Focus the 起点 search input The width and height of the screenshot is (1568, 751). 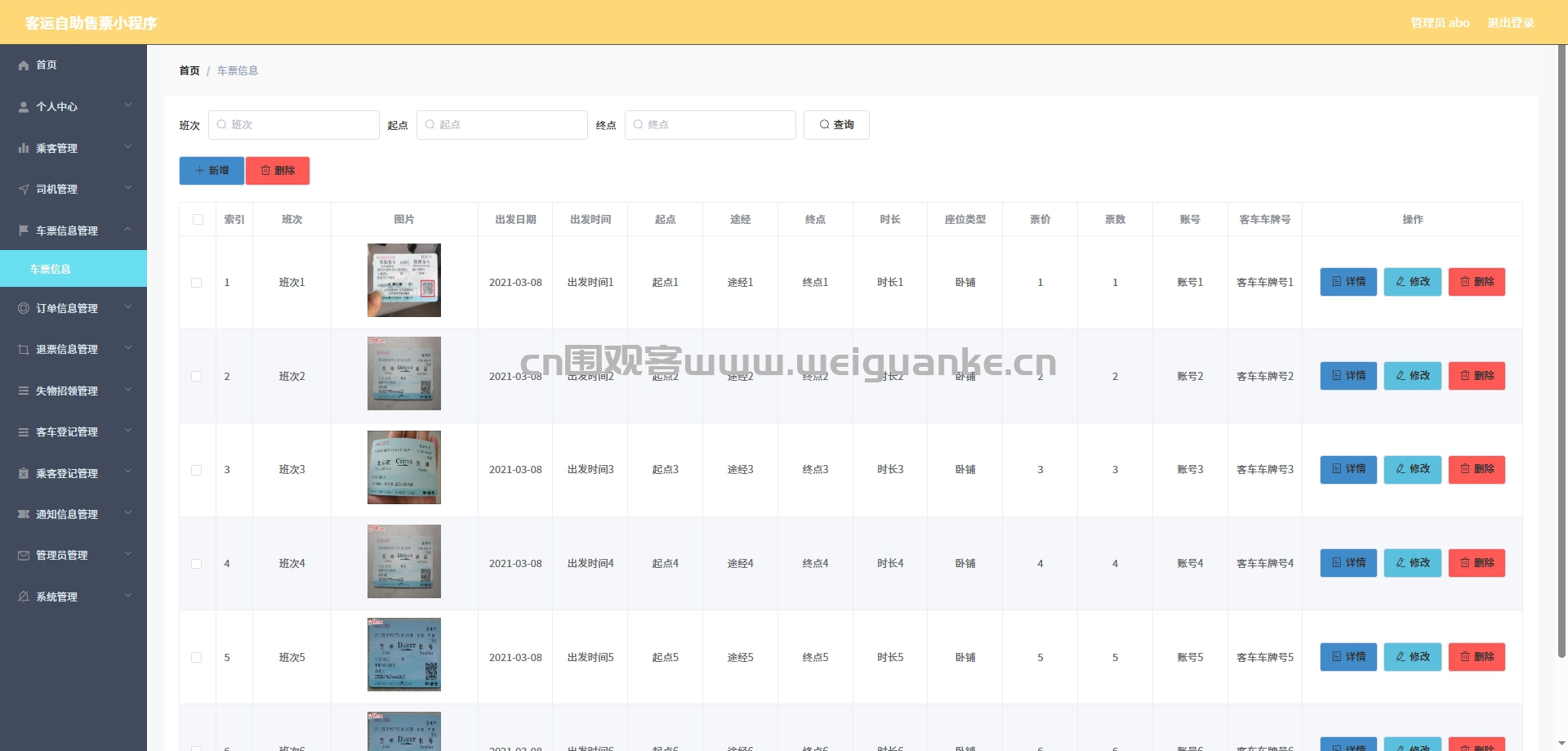coord(502,125)
